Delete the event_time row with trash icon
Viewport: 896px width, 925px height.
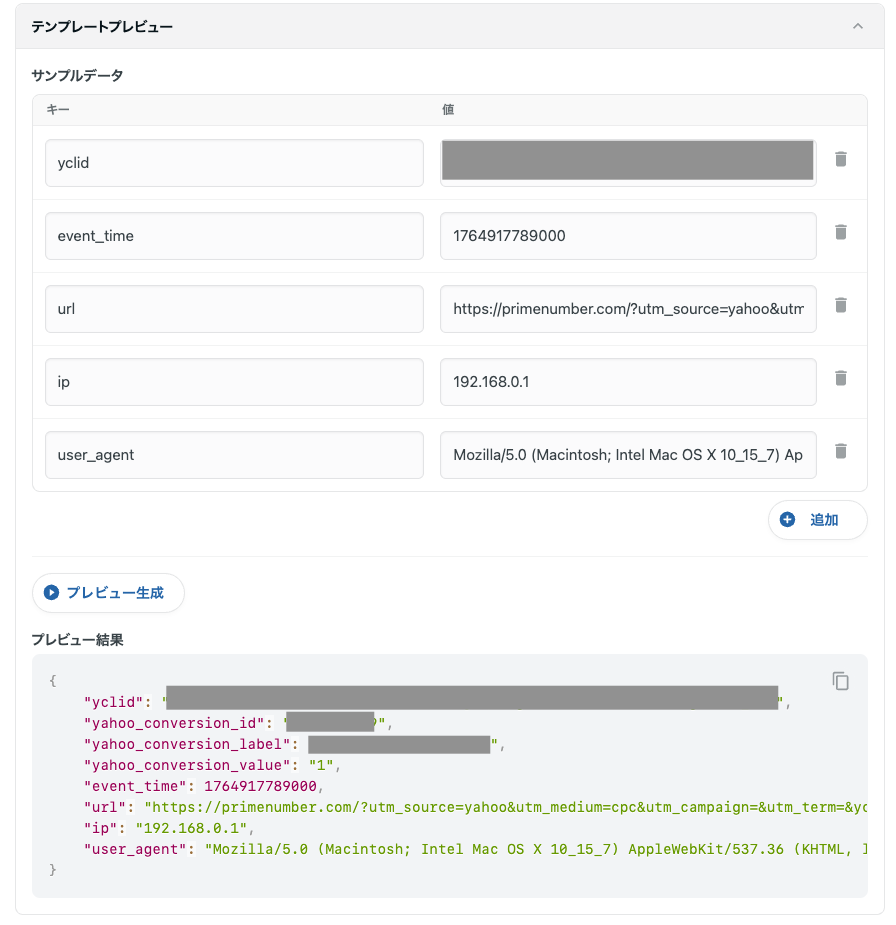coord(841,232)
